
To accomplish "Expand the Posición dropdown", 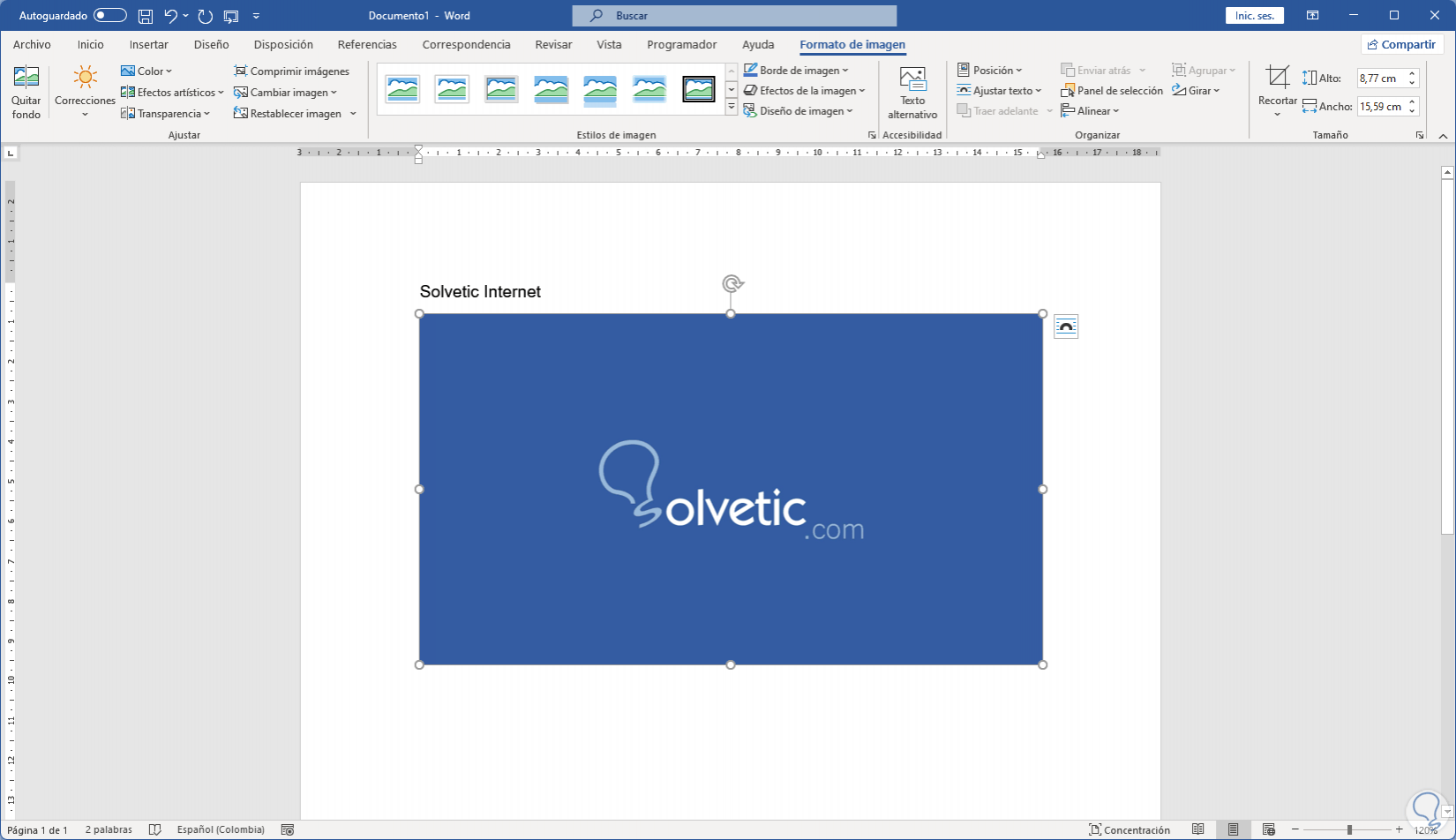I will click(990, 71).
